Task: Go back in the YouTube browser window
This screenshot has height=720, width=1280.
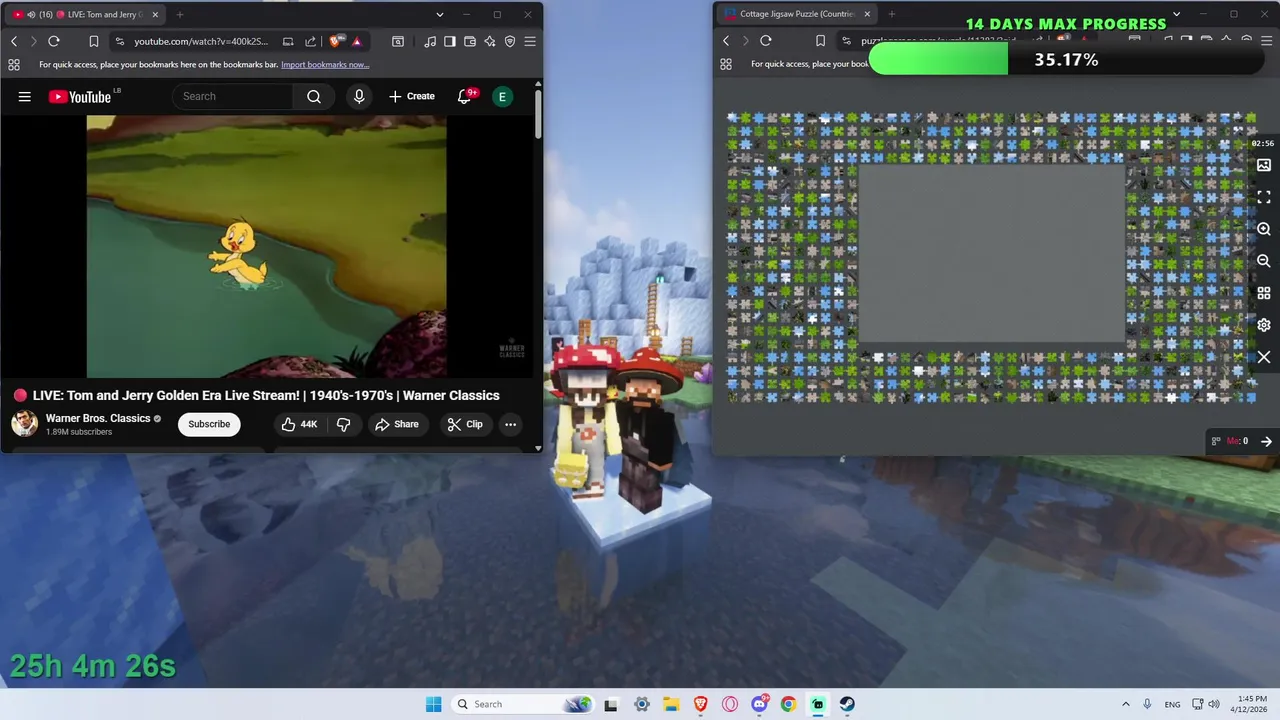Action: click(14, 41)
